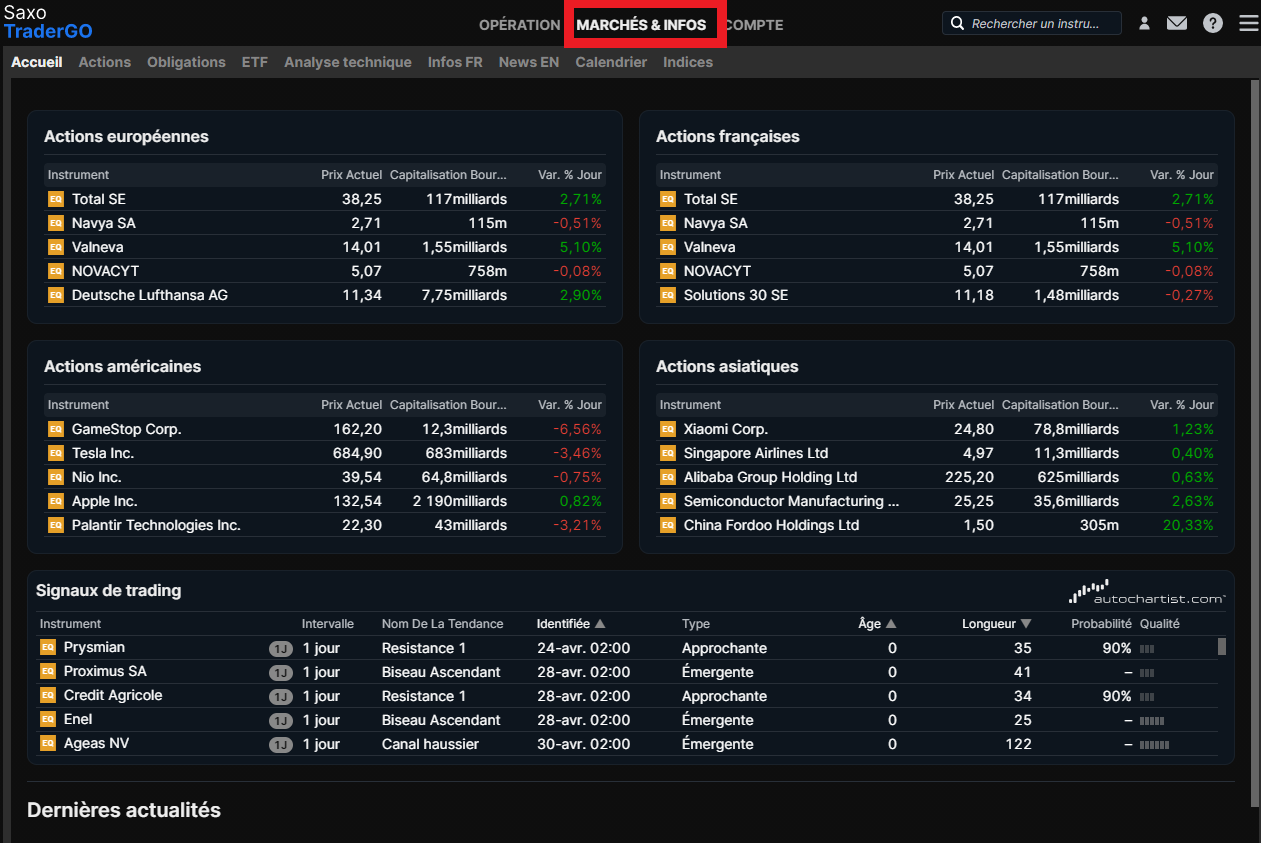
Task: Open the Indices sub-tab
Action: point(688,62)
